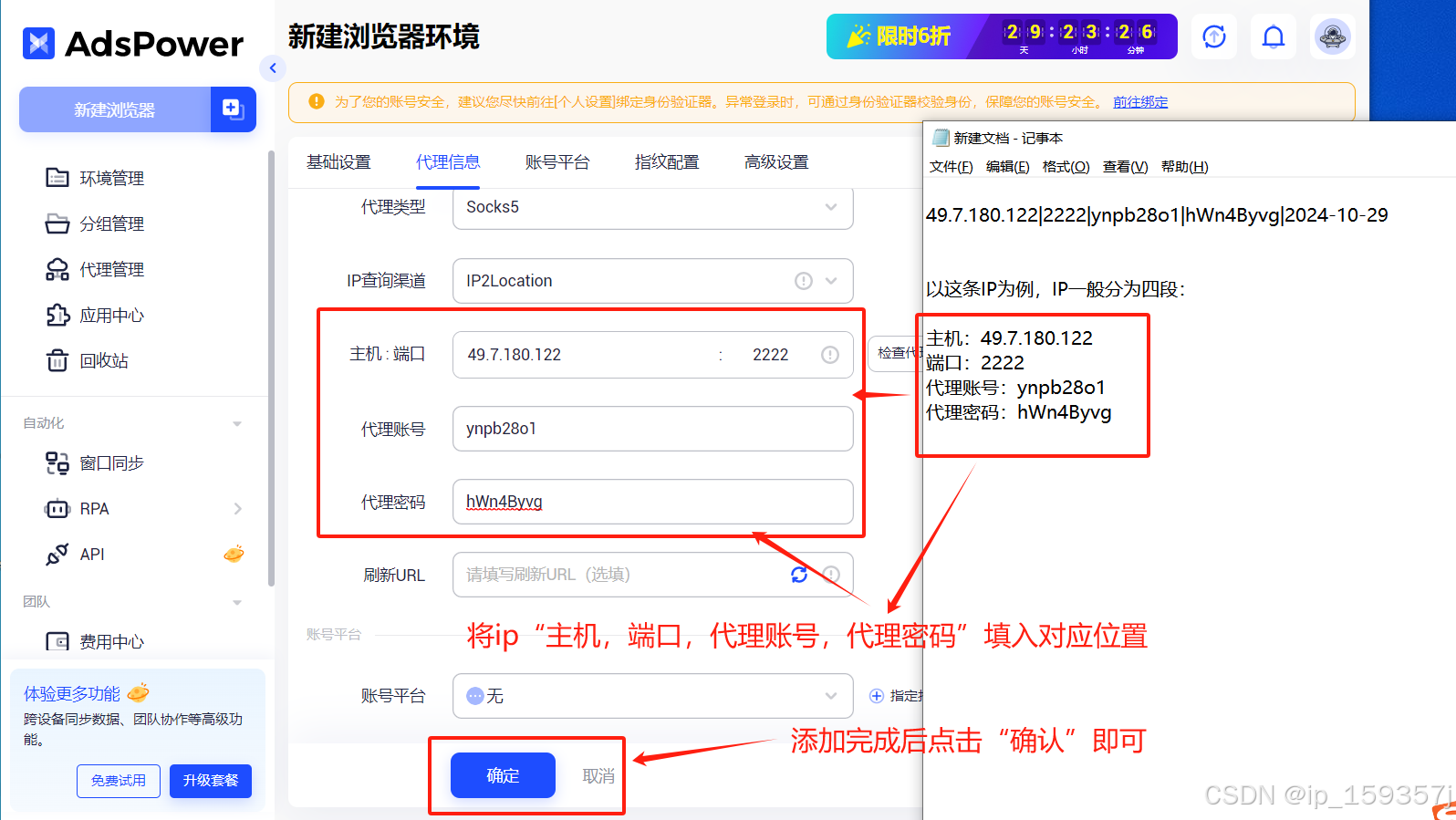Collapse the sidebar with the arrow button

click(273, 68)
